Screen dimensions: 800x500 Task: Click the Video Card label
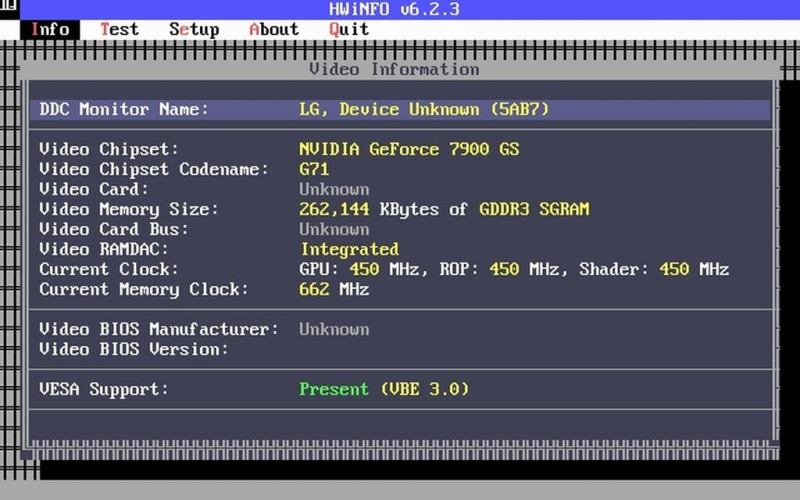click(x=94, y=189)
